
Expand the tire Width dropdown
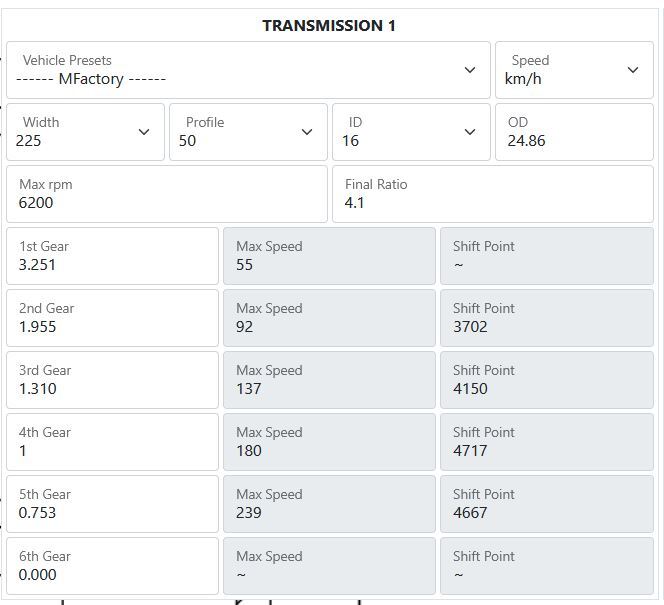[85, 132]
